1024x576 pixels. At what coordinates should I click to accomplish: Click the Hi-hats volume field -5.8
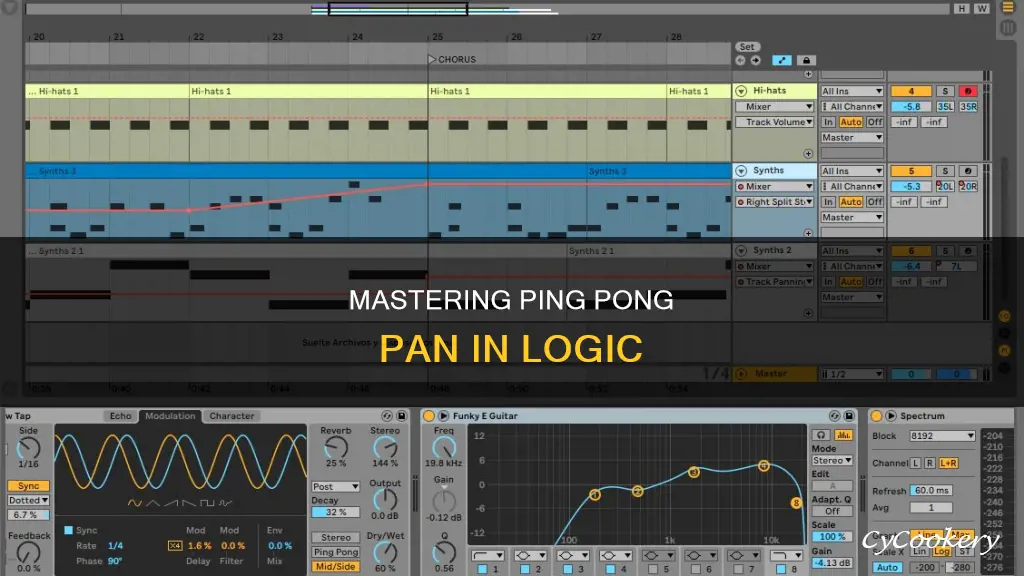pos(911,106)
